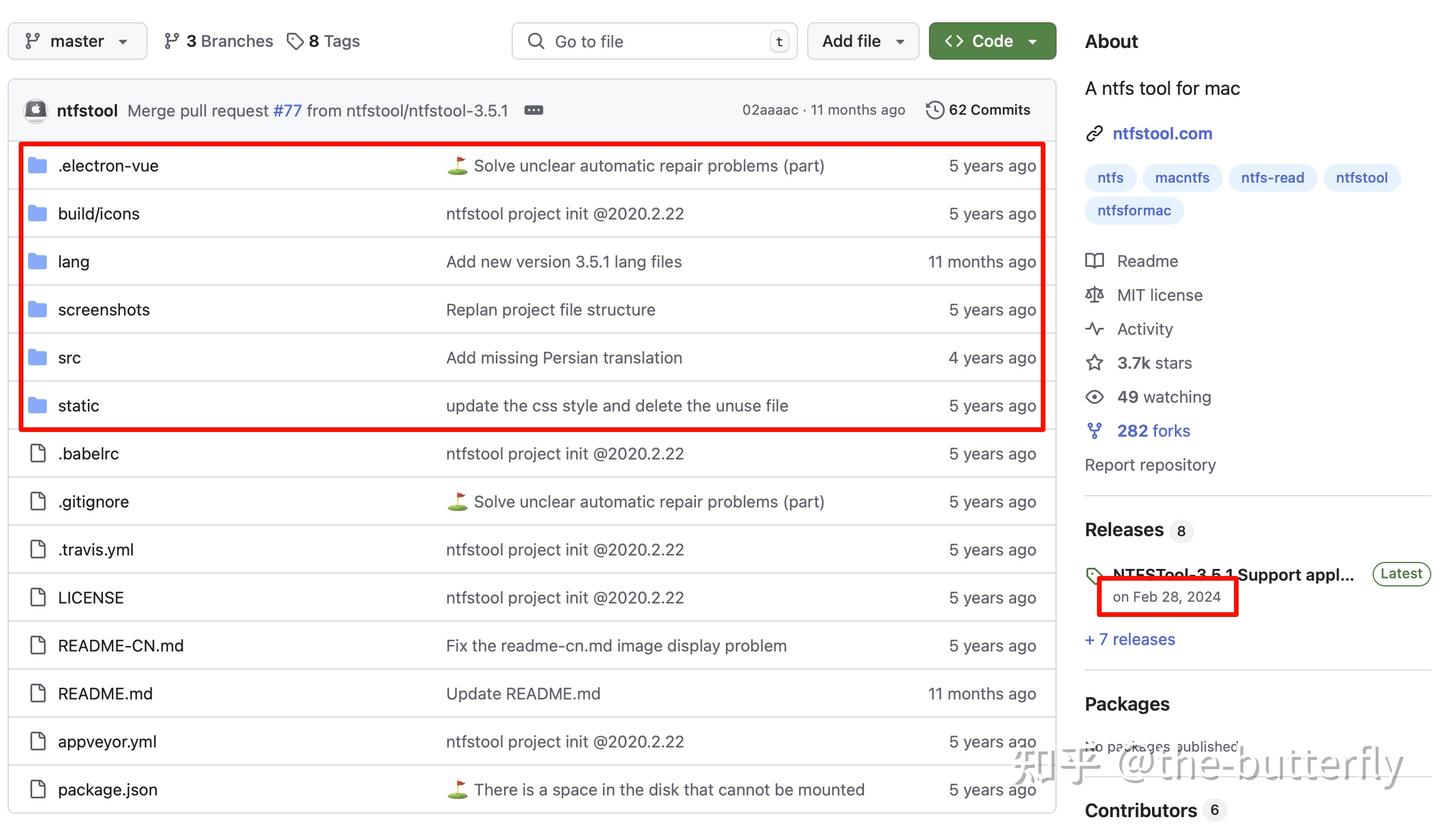The height and width of the screenshot is (830, 1440).
Task: Open the Contributors heading link
Action: tap(1141, 810)
